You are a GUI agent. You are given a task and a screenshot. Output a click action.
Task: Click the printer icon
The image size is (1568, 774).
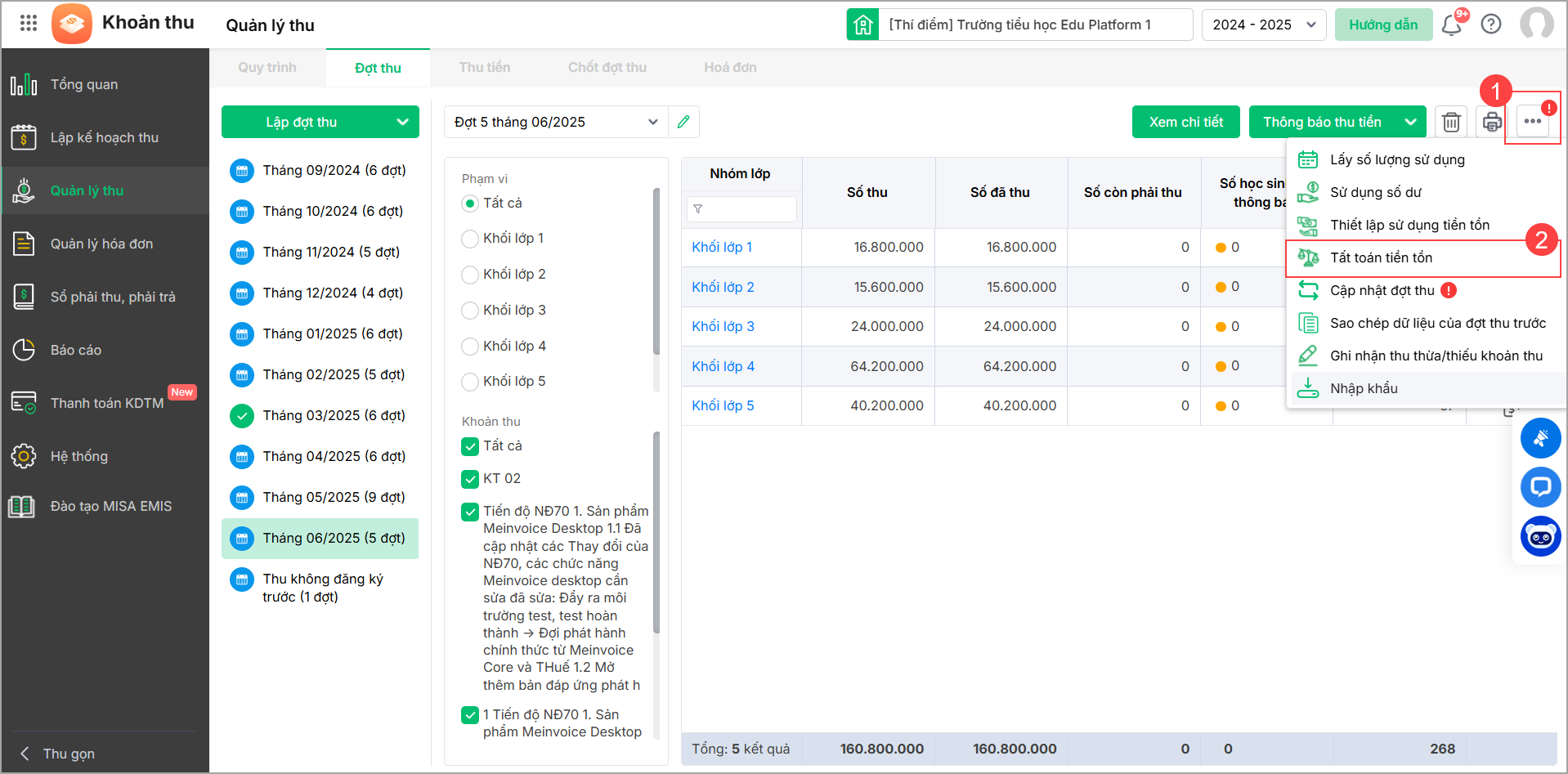tap(1492, 122)
